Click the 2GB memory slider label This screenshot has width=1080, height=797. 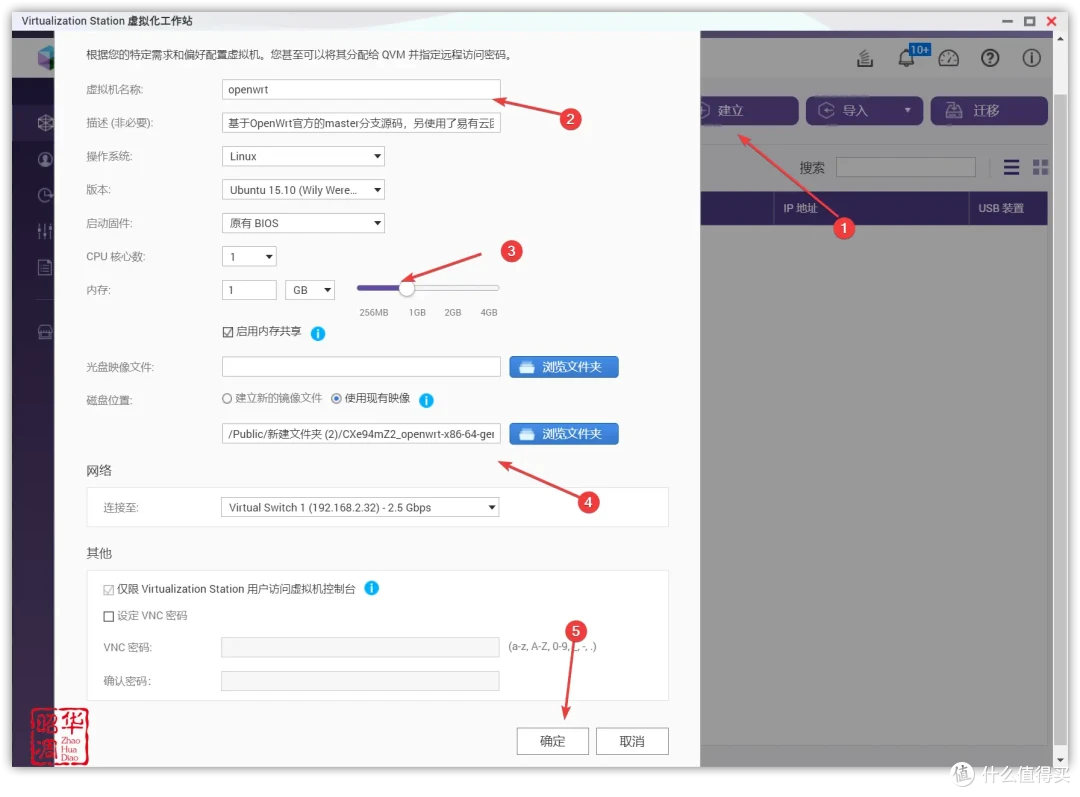pyautogui.click(x=453, y=313)
